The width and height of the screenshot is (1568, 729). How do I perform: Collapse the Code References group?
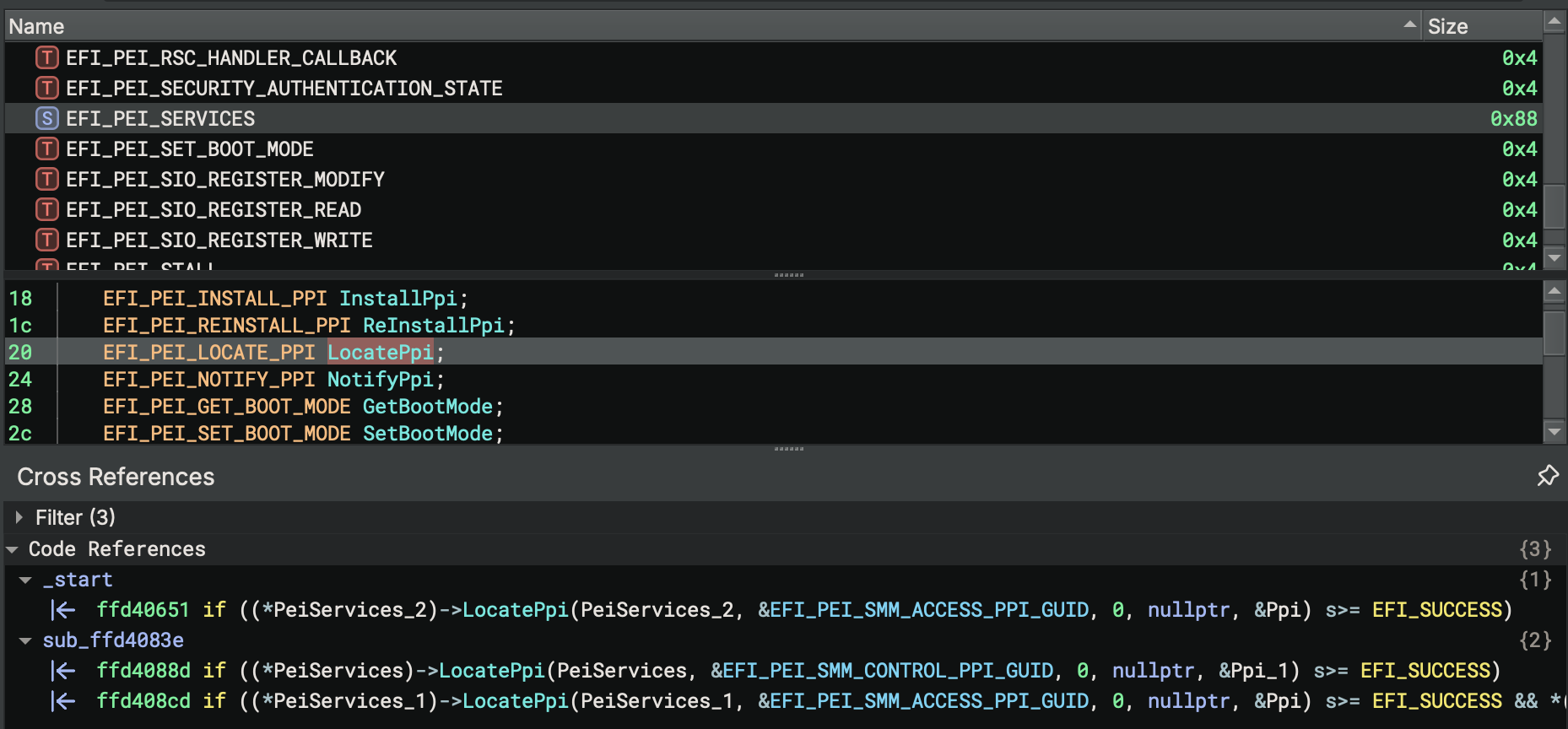13,549
